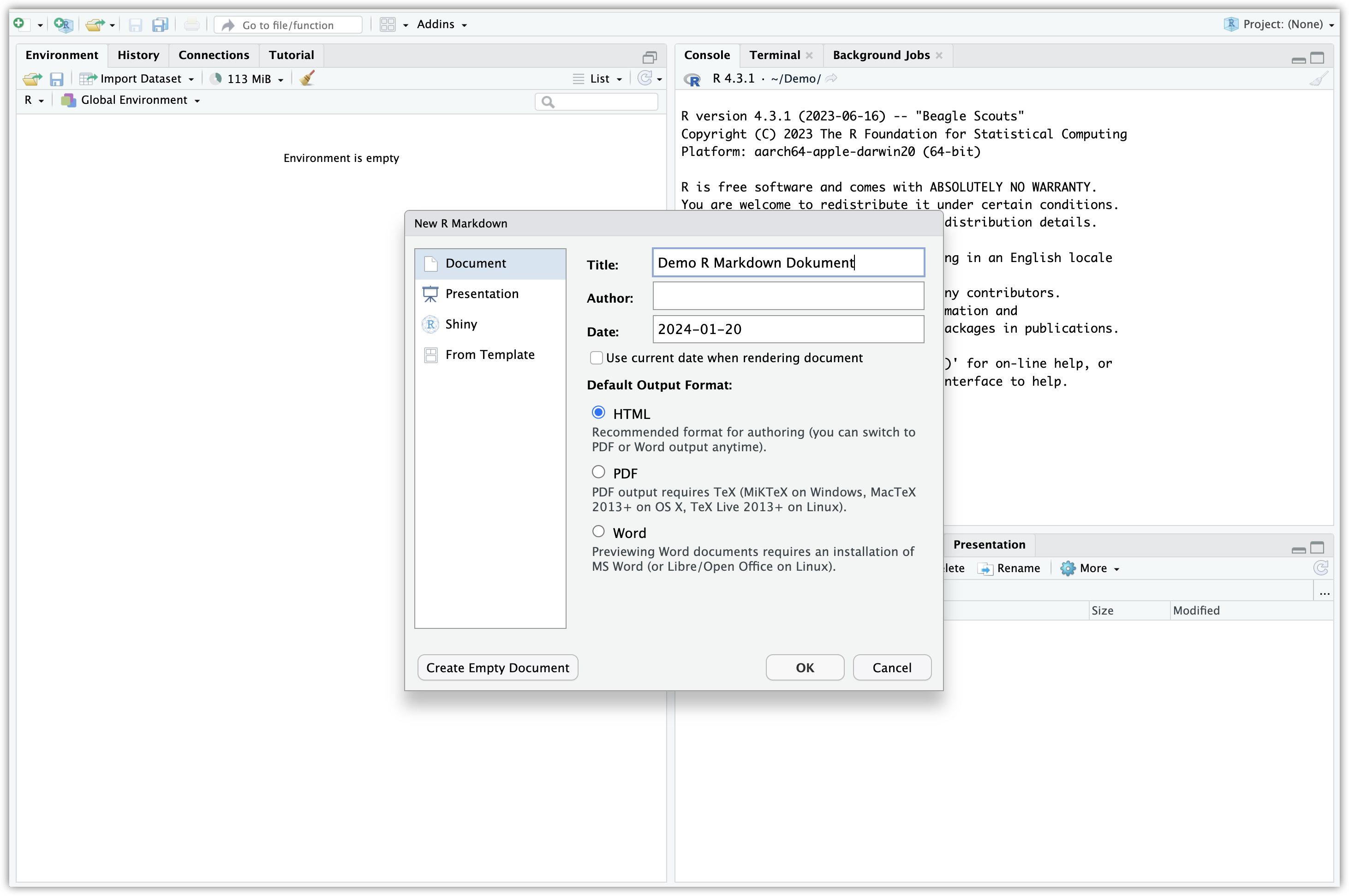Image resolution: width=1349 pixels, height=896 pixels.
Task: Switch to the History tab
Action: coord(138,55)
